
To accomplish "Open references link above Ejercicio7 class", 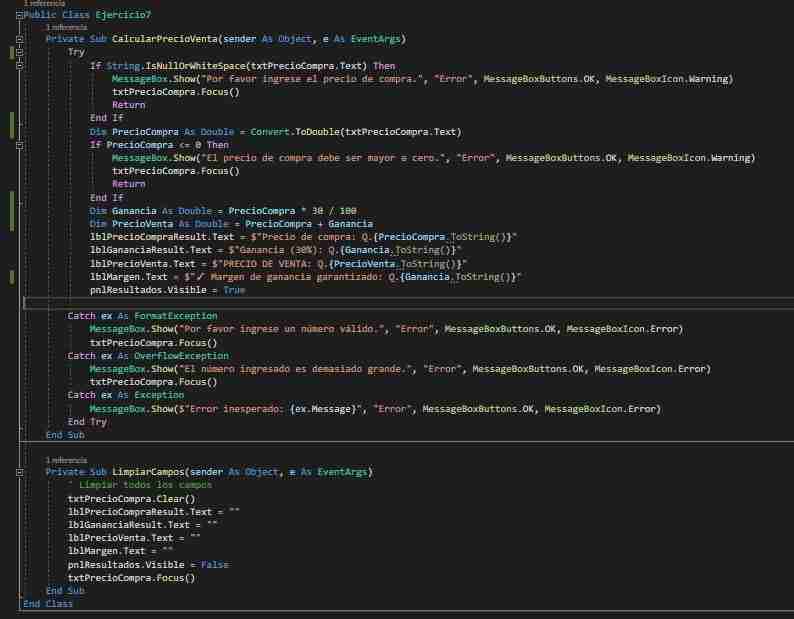I will click(x=42, y=4).
